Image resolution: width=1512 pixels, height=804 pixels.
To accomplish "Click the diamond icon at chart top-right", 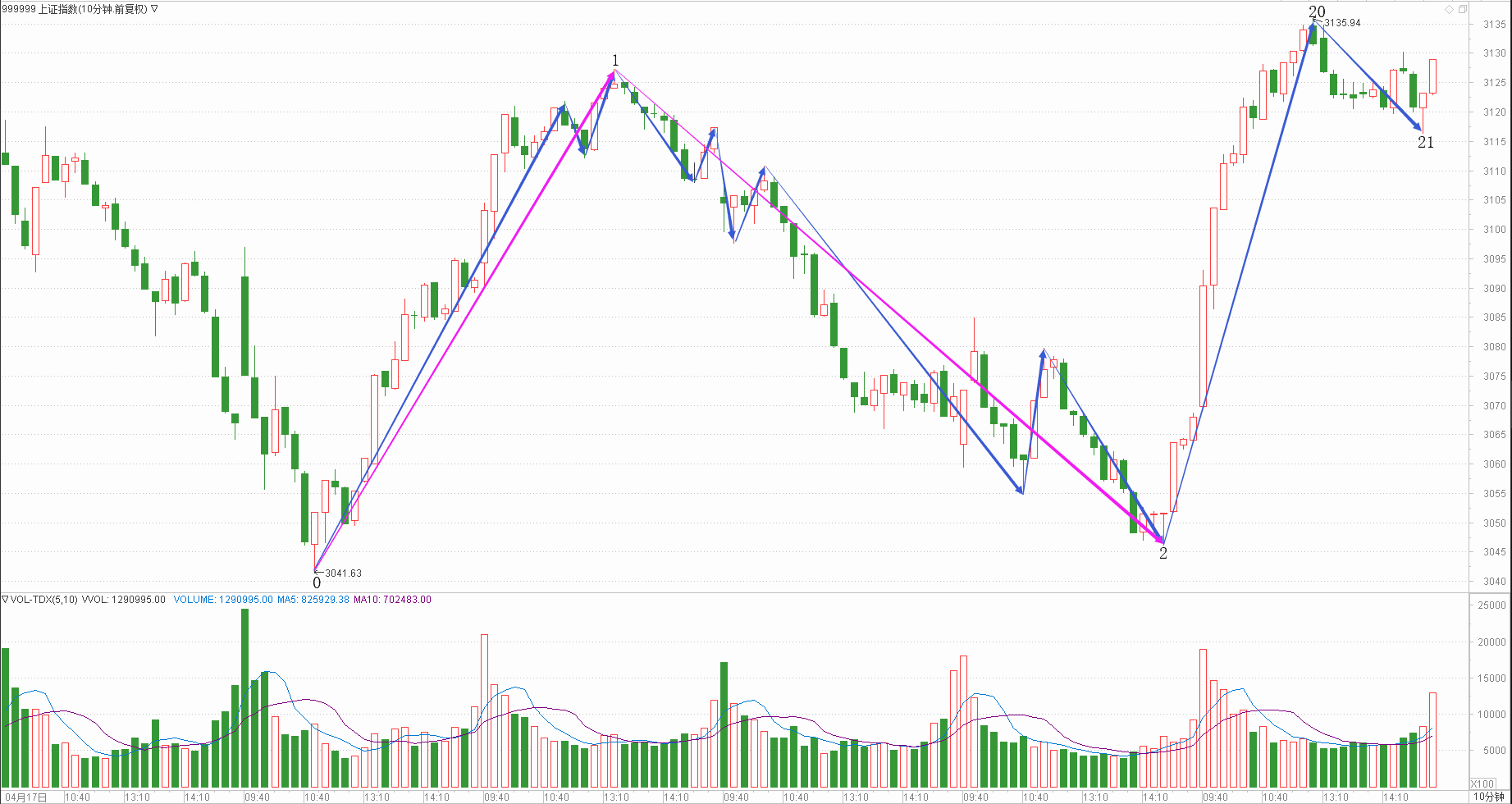I will point(1450,9).
